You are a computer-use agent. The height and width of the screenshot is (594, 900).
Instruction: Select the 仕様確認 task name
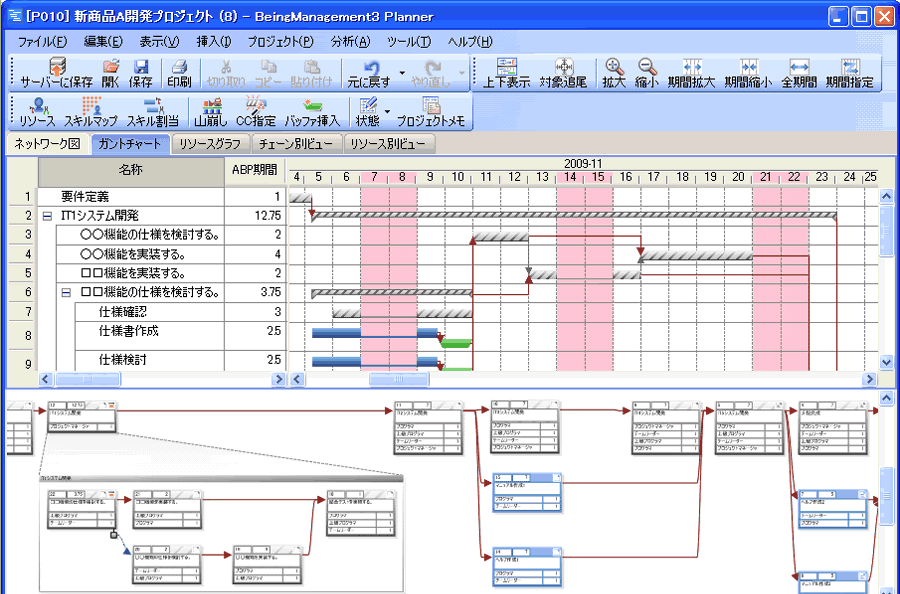123,312
